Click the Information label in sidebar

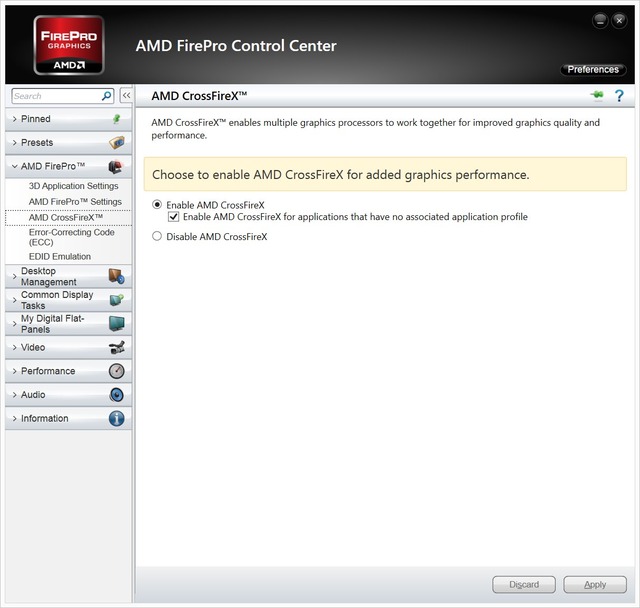[x=44, y=418]
